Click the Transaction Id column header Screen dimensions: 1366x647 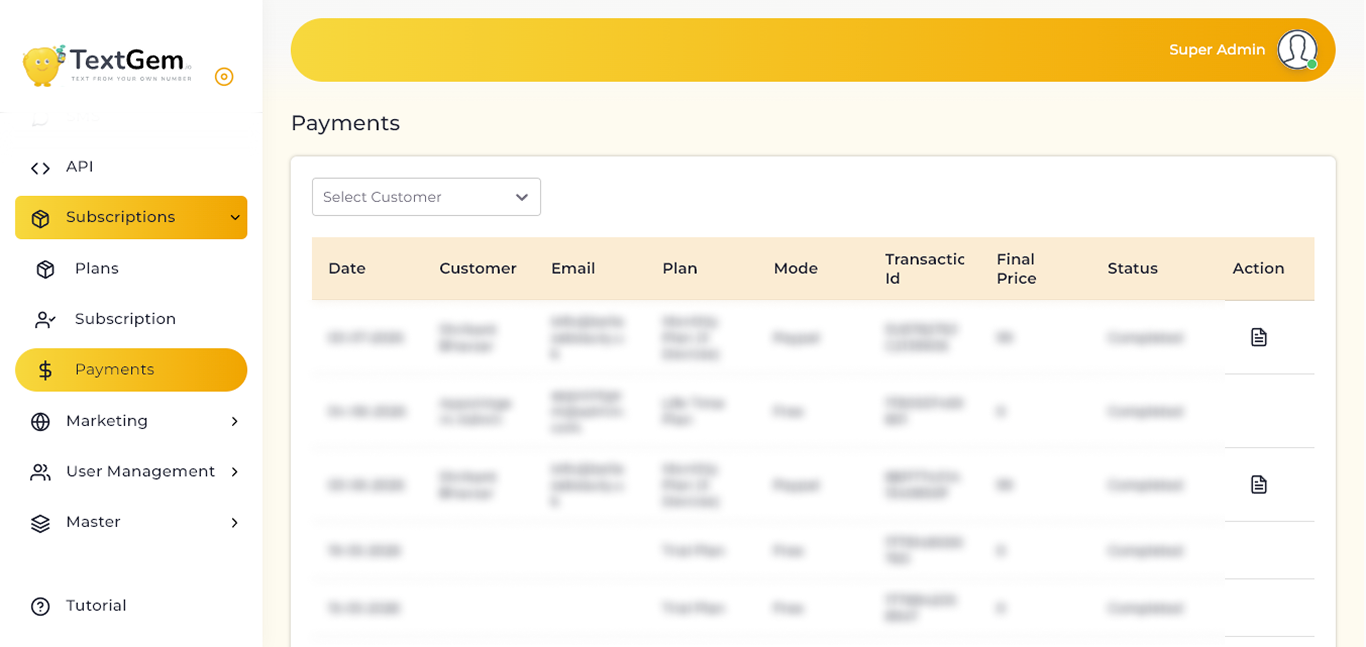925,269
